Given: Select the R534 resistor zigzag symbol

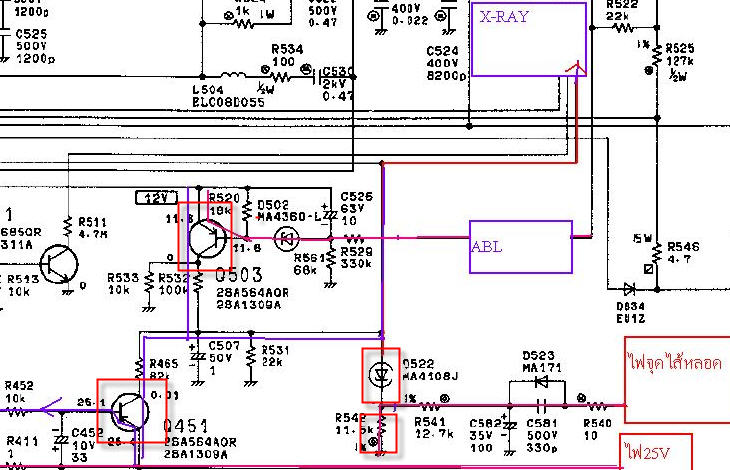Looking at the screenshot, I should tap(281, 76).
